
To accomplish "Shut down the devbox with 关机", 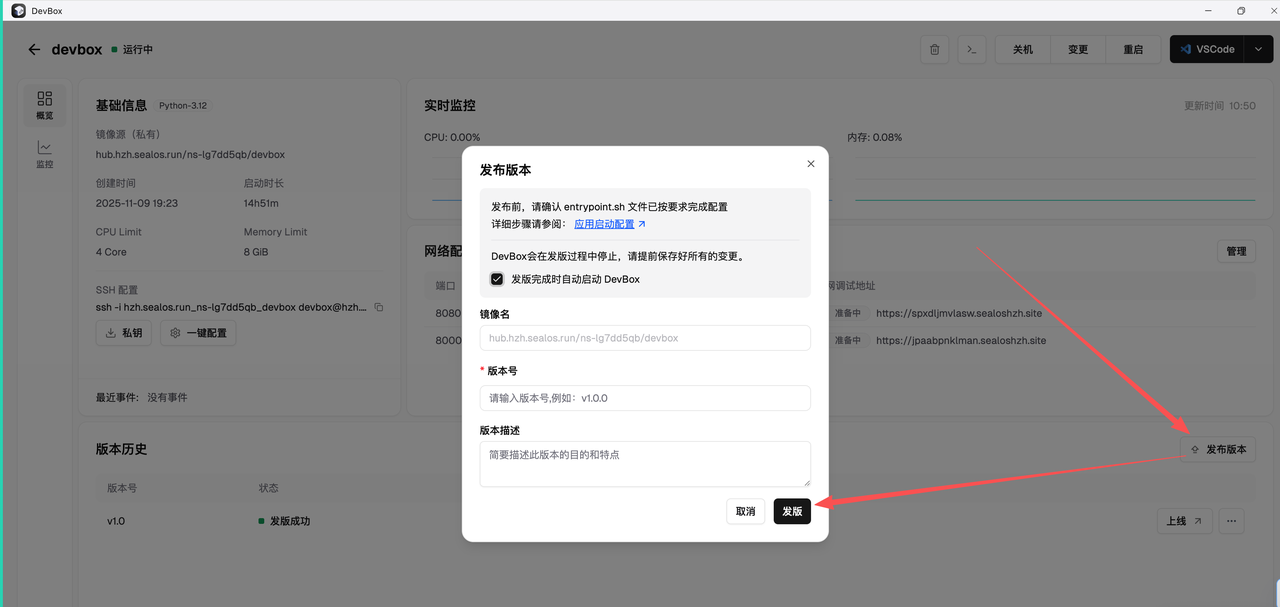I will pyautogui.click(x=1022, y=48).
